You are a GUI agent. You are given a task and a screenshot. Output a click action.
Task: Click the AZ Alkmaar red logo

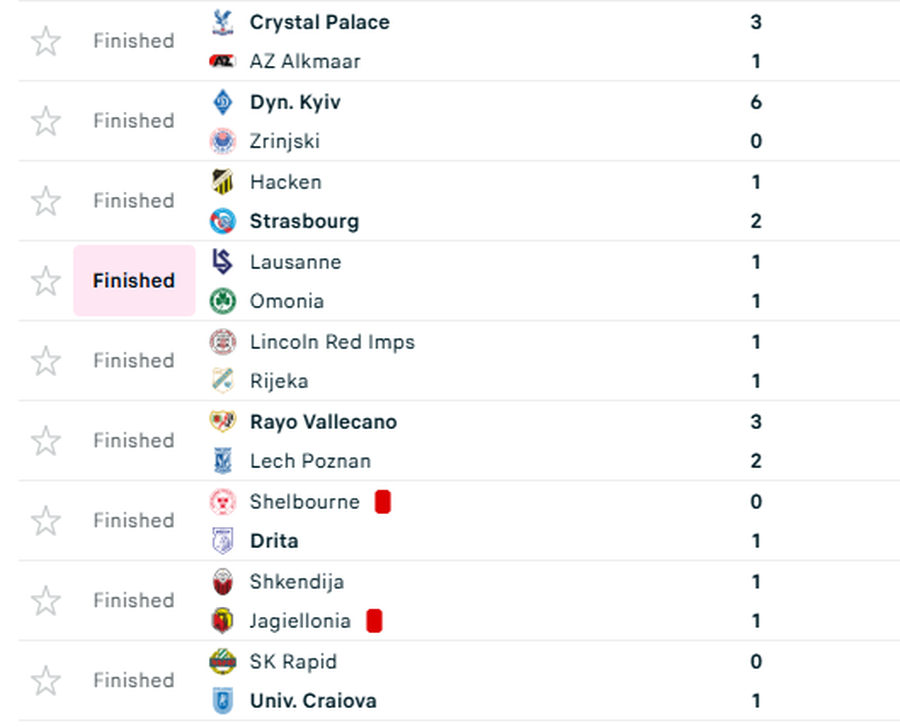(x=222, y=61)
